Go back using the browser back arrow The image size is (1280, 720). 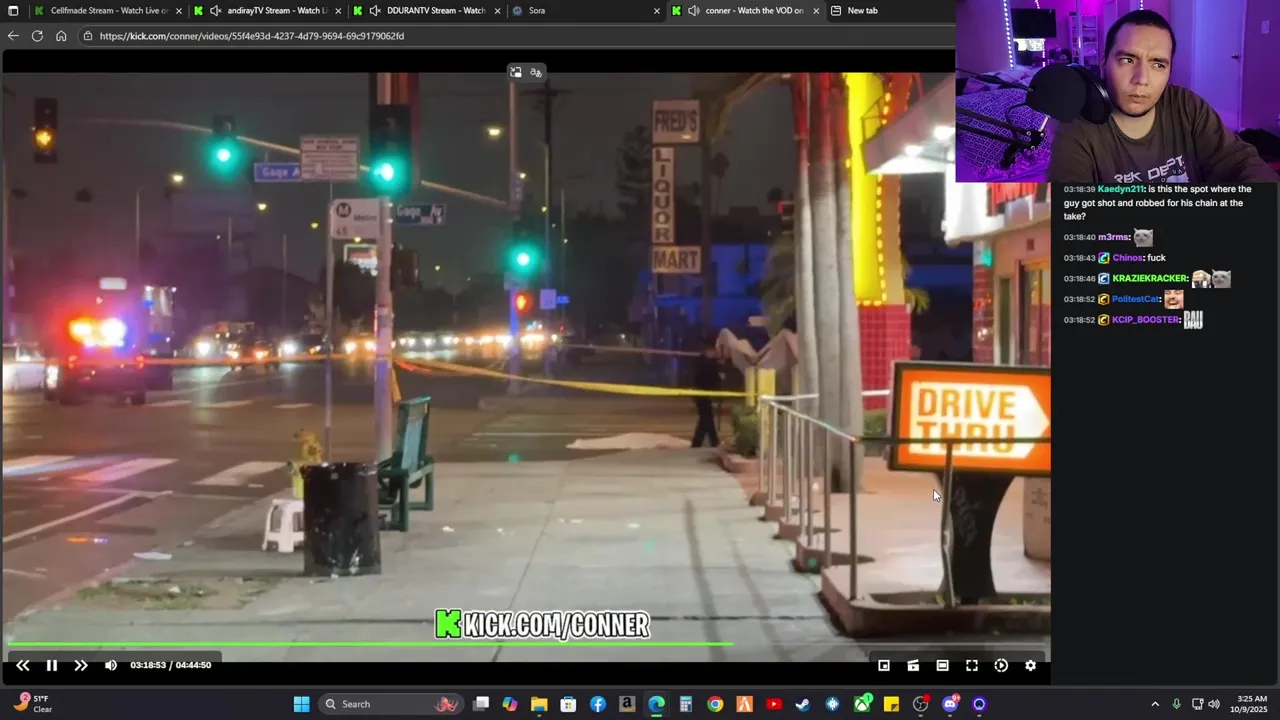13,36
